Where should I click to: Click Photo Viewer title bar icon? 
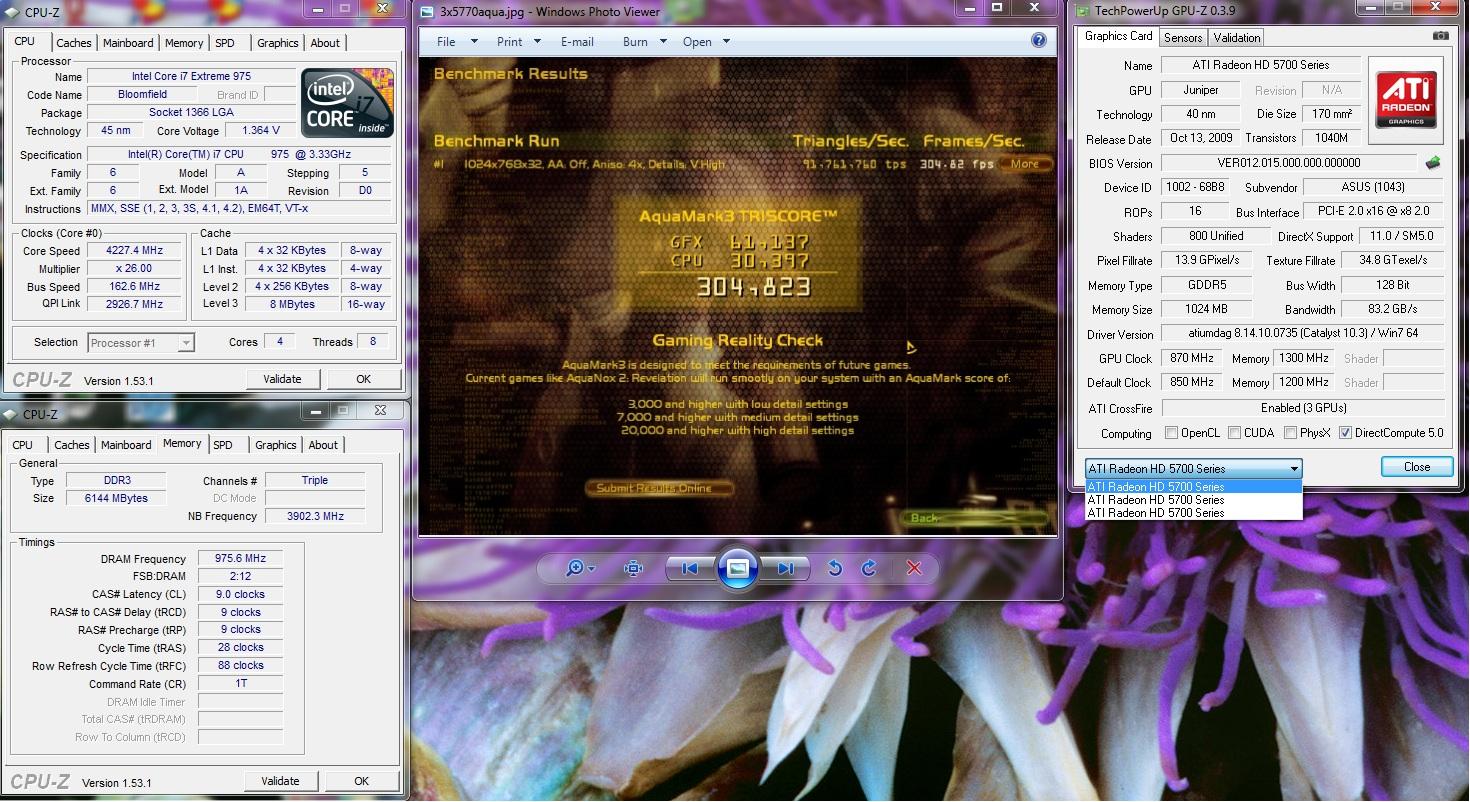[428, 12]
